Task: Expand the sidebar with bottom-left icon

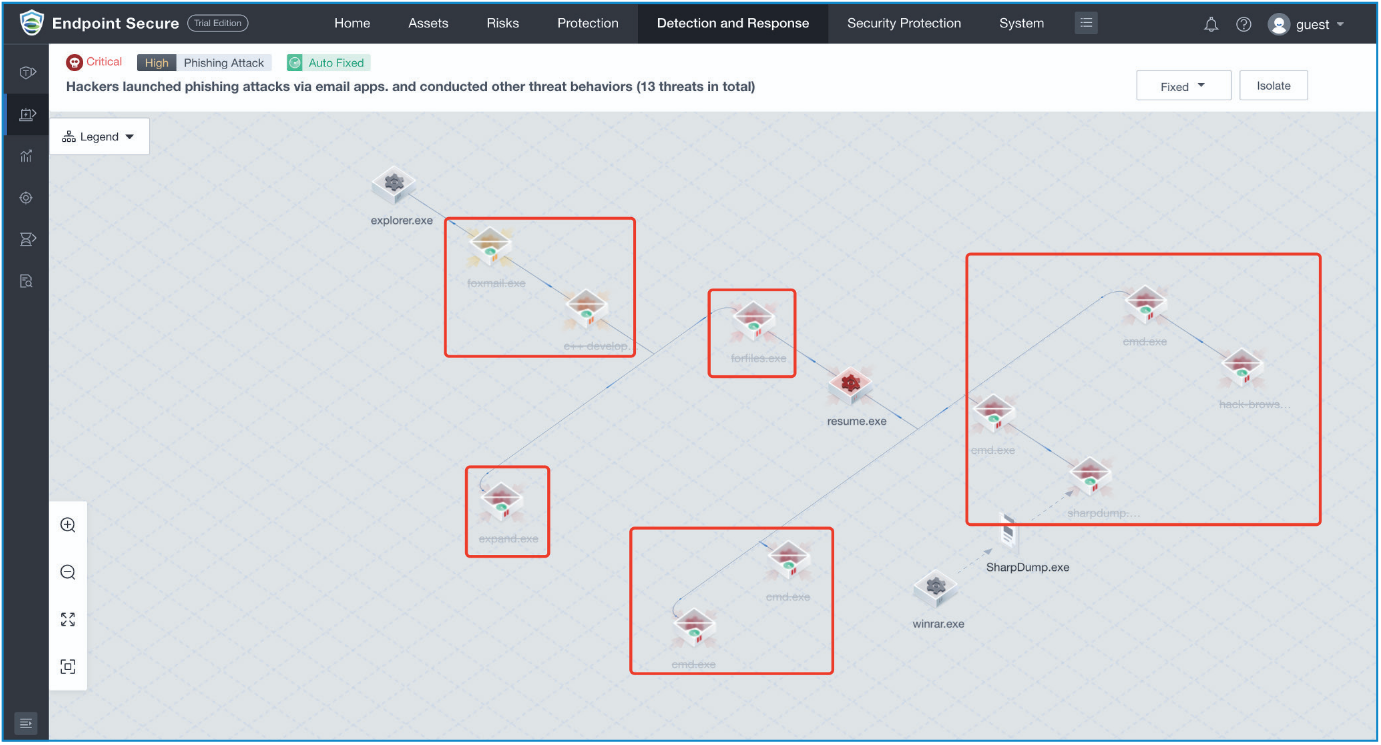Action: point(26,722)
